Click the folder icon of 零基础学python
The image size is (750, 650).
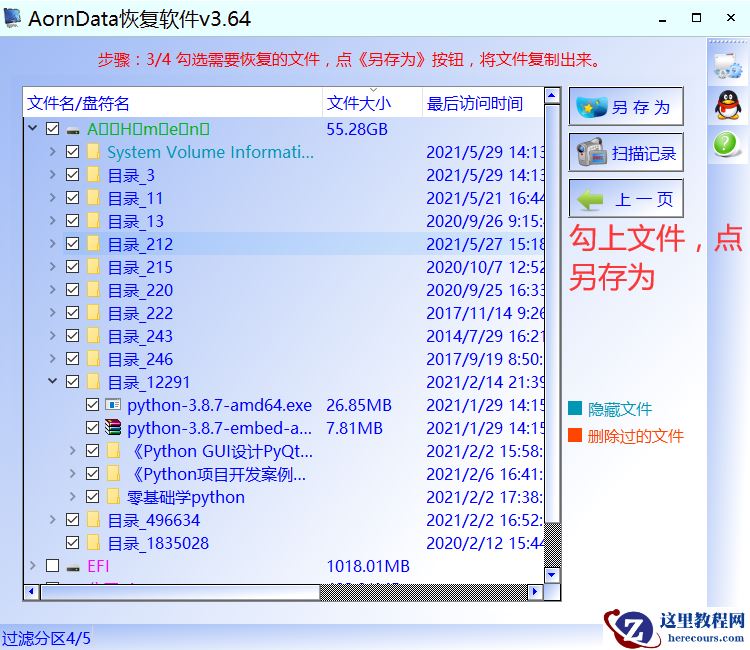113,496
